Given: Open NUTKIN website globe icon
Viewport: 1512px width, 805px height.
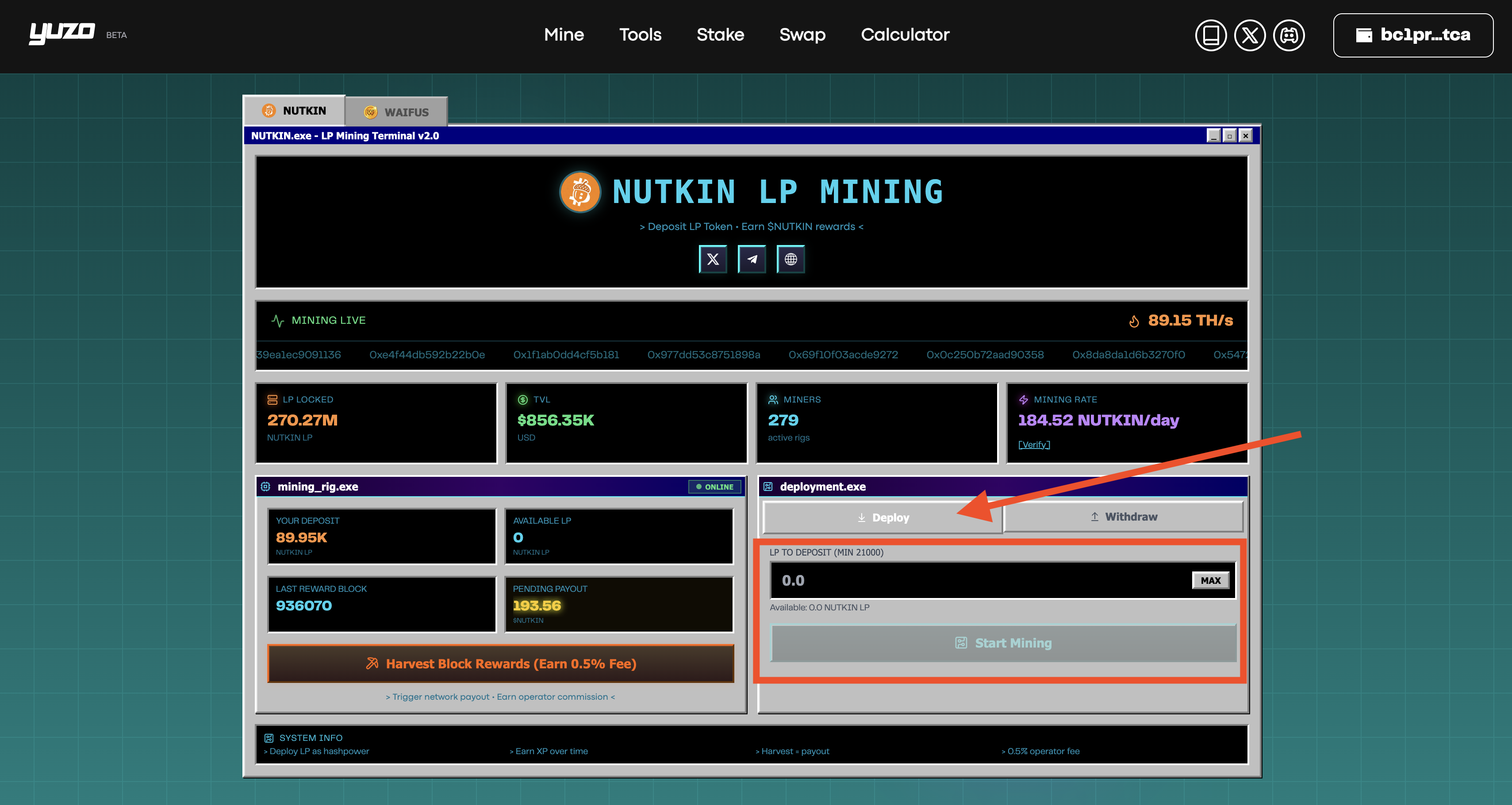Looking at the screenshot, I should [790, 259].
